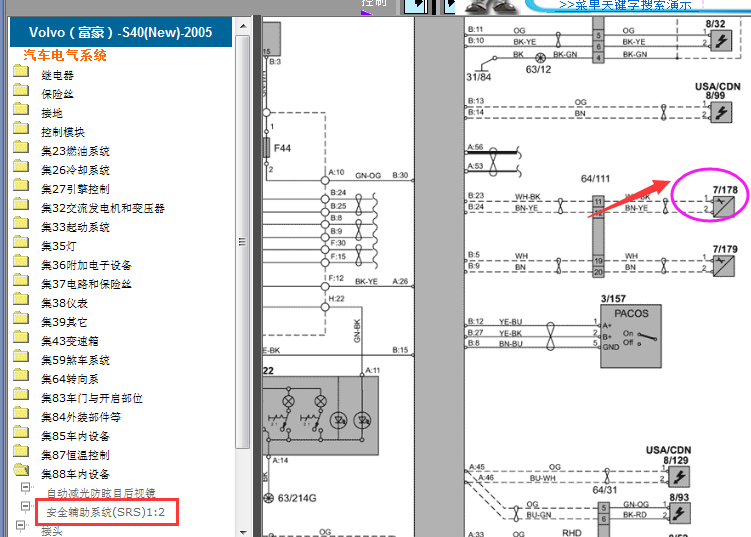
Task: Open the 安全辅助系统(SRS)1:2 diagram entry
Action: (105, 512)
